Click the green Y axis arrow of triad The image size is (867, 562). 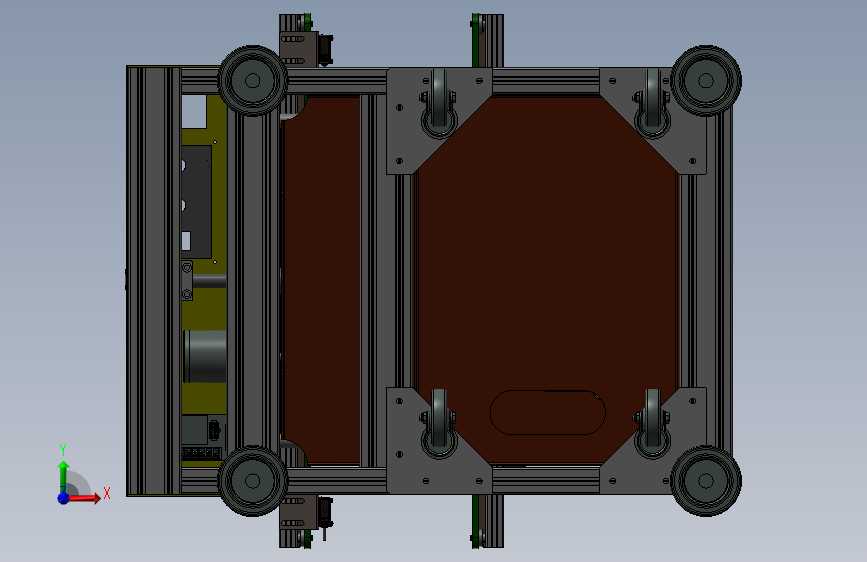(x=63, y=475)
